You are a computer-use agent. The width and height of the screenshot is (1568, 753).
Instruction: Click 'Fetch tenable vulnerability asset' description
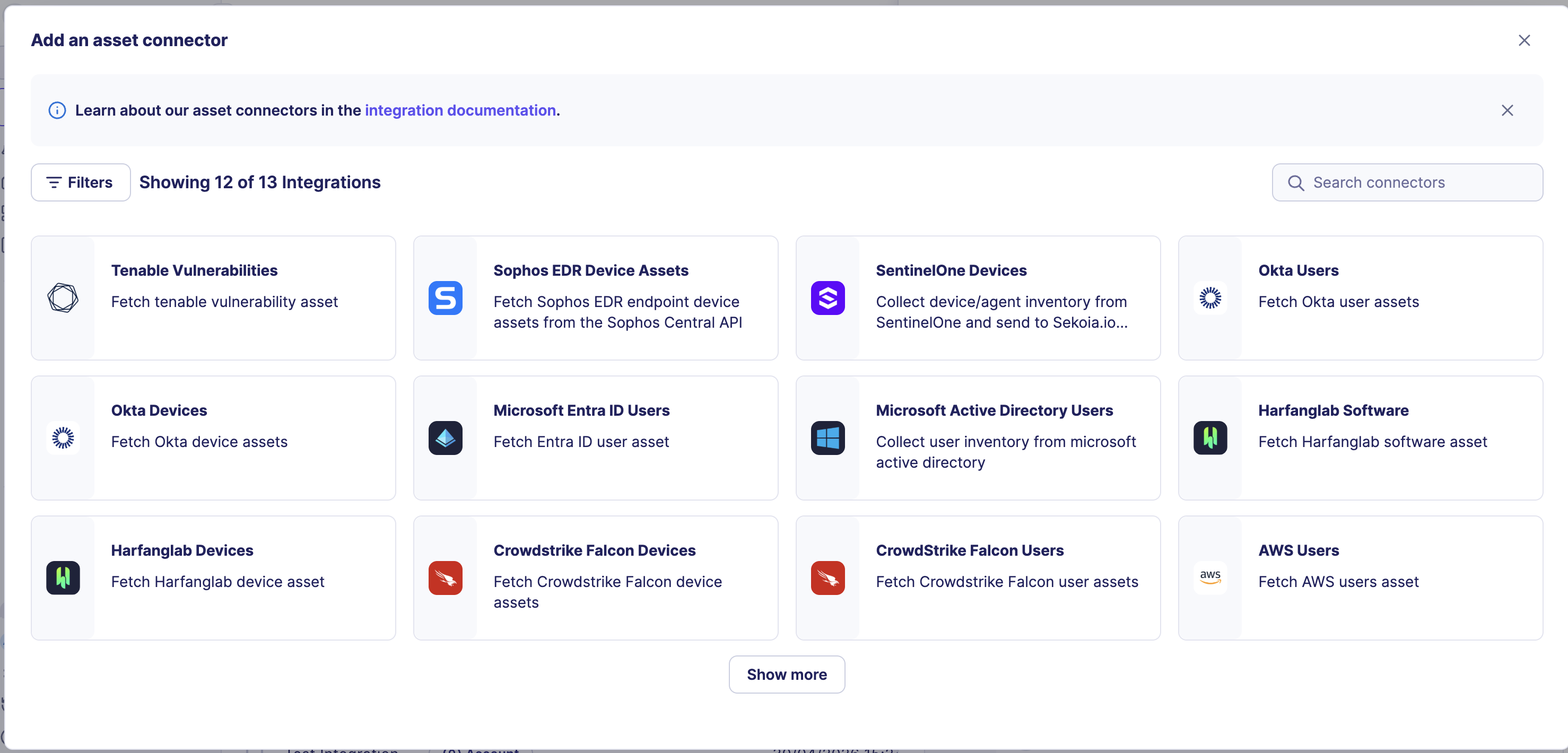point(224,302)
